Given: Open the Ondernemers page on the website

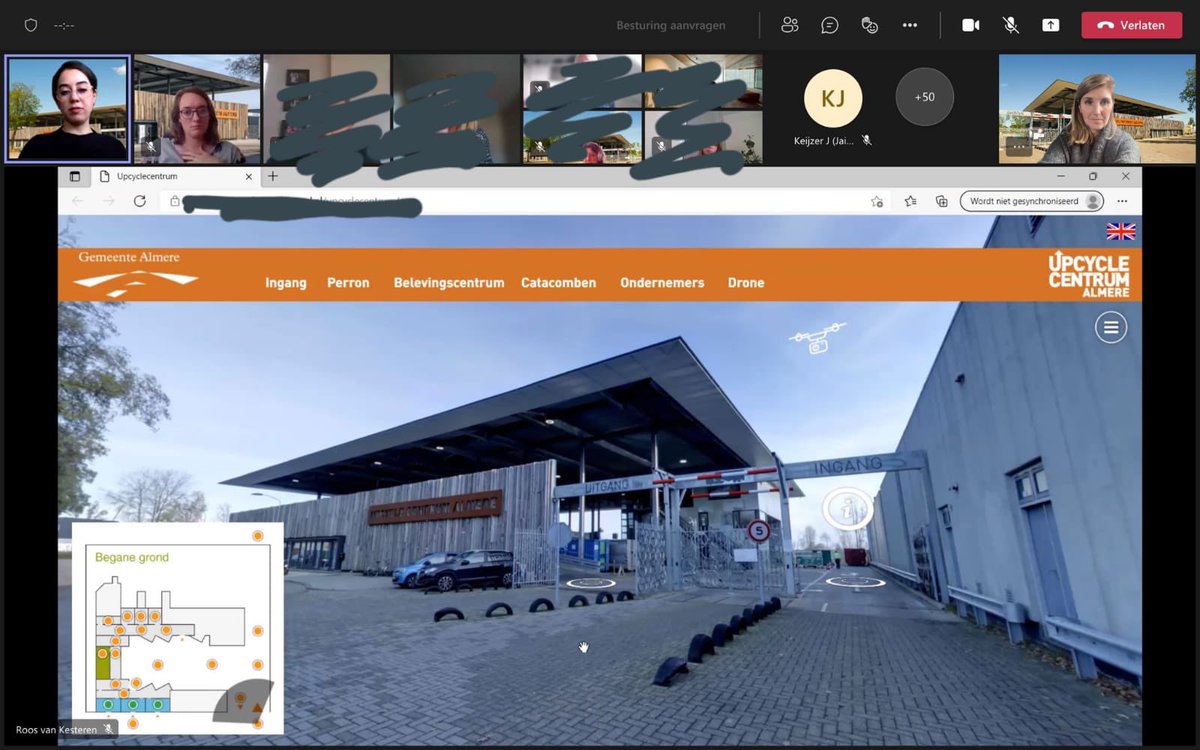Looking at the screenshot, I should click(662, 283).
